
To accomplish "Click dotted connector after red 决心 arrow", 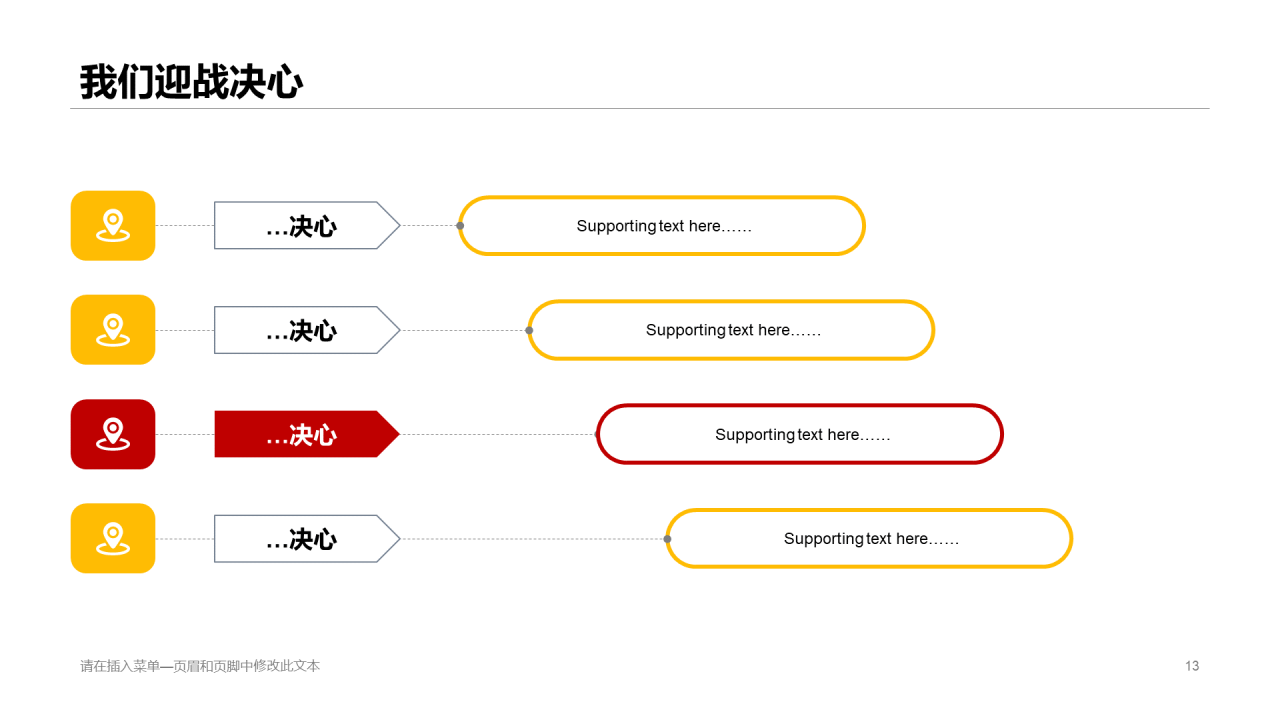I will [x=498, y=434].
